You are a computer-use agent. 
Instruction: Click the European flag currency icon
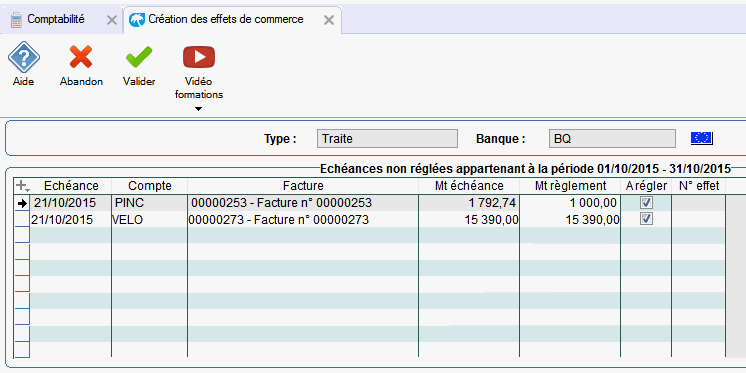tap(702, 138)
